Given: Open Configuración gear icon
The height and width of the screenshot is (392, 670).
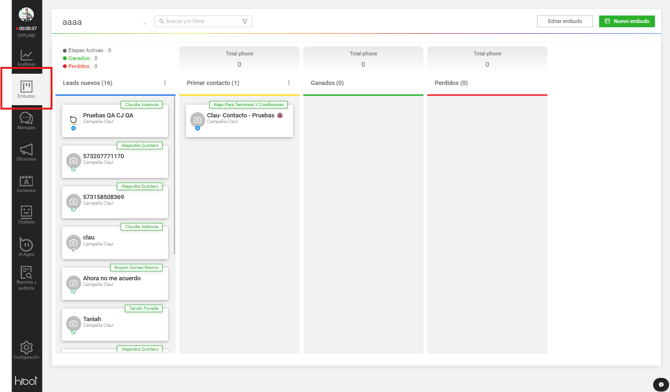Looking at the screenshot, I should coord(26,350).
